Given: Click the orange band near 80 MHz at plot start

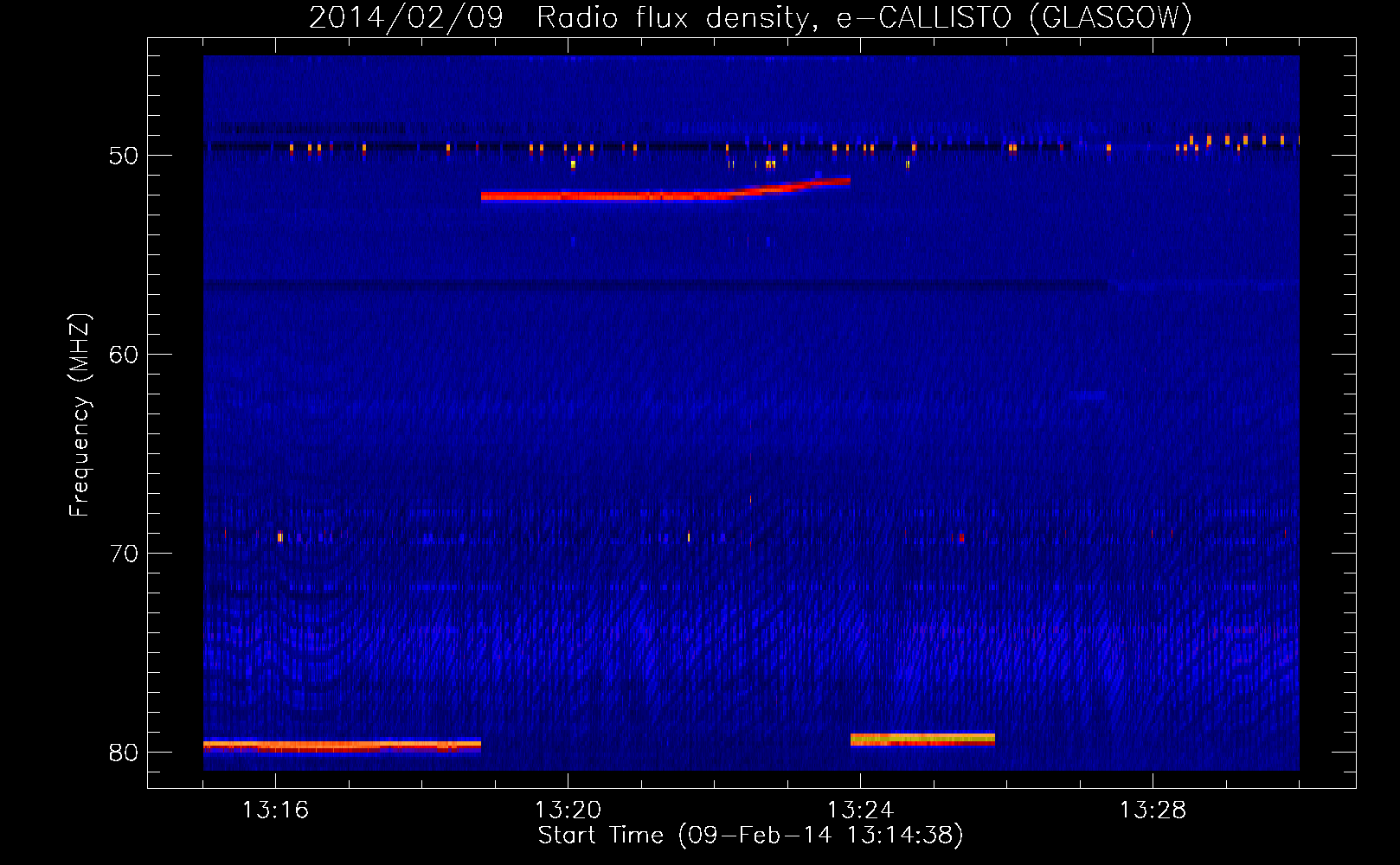Looking at the screenshot, I should pos(342,745).
